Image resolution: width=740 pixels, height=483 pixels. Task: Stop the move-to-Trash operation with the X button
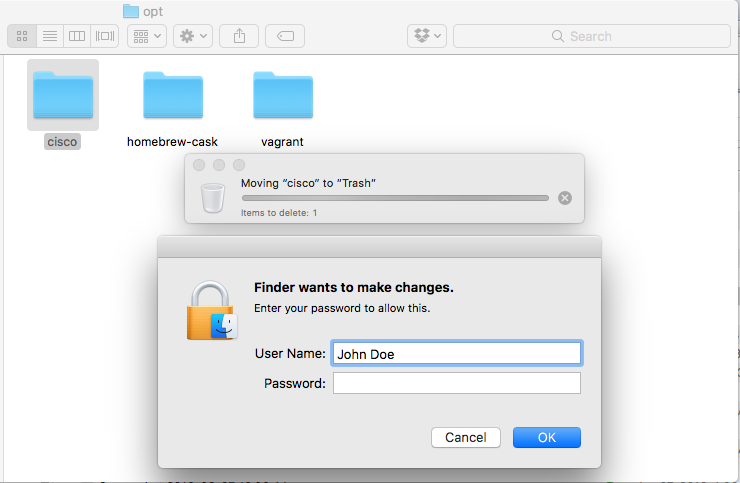pyautogui.click(x=565, y=198)
